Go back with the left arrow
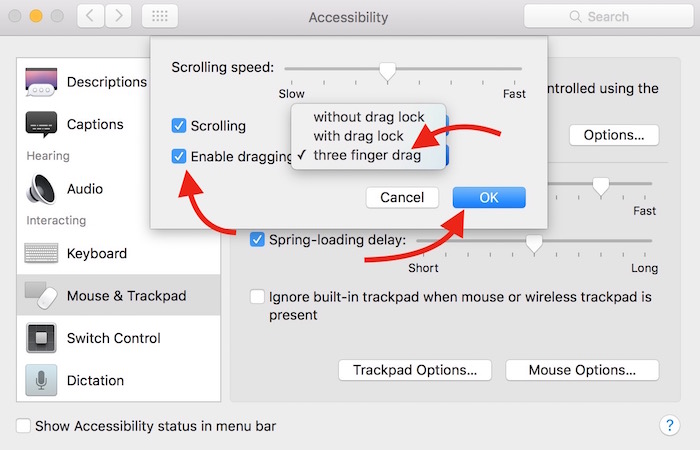 tap(91, 17)
